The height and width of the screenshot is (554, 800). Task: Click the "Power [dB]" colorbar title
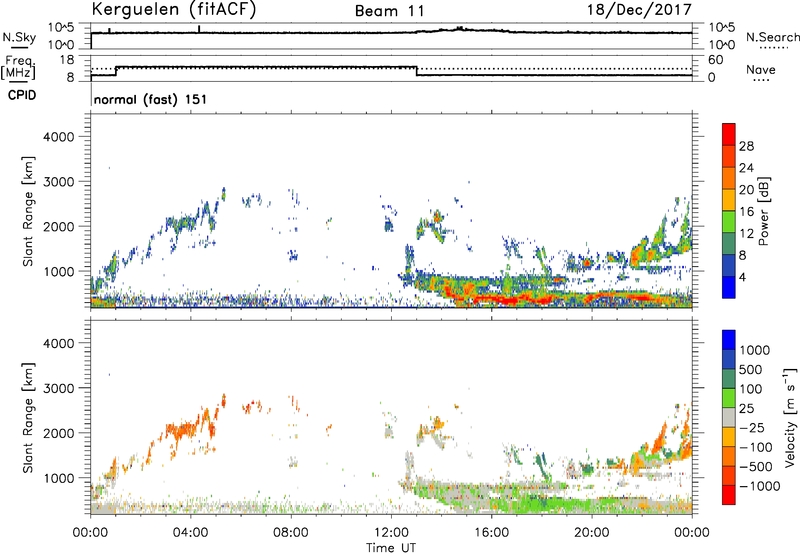[x=764, y=211]
